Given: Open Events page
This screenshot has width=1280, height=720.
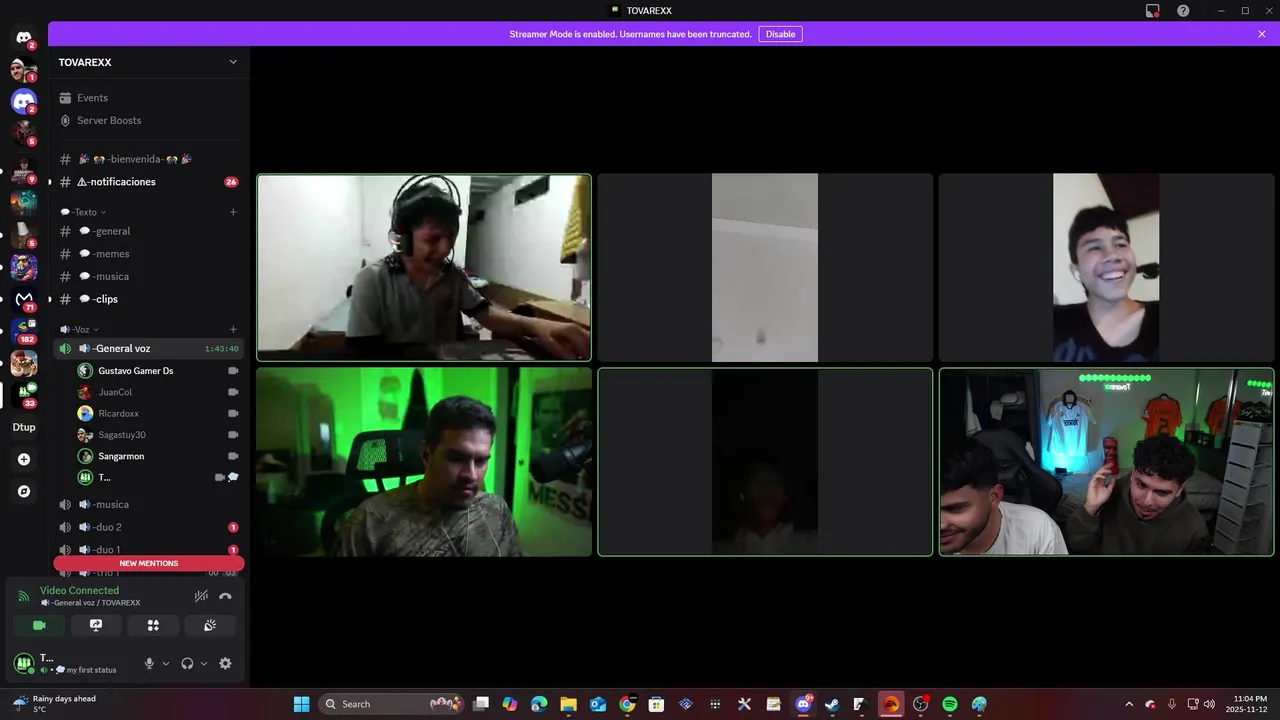Looking at the screenshot, I should 148,98.
